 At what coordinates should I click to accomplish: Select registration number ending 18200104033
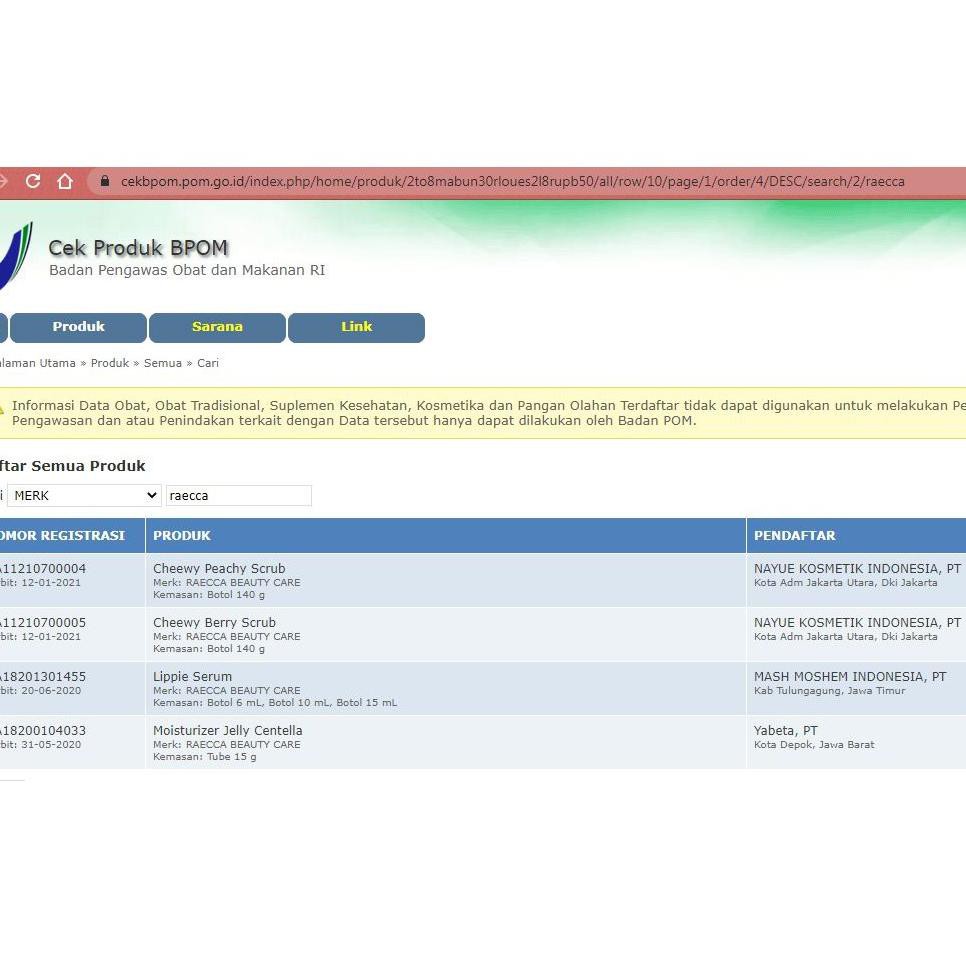(43, 731)
